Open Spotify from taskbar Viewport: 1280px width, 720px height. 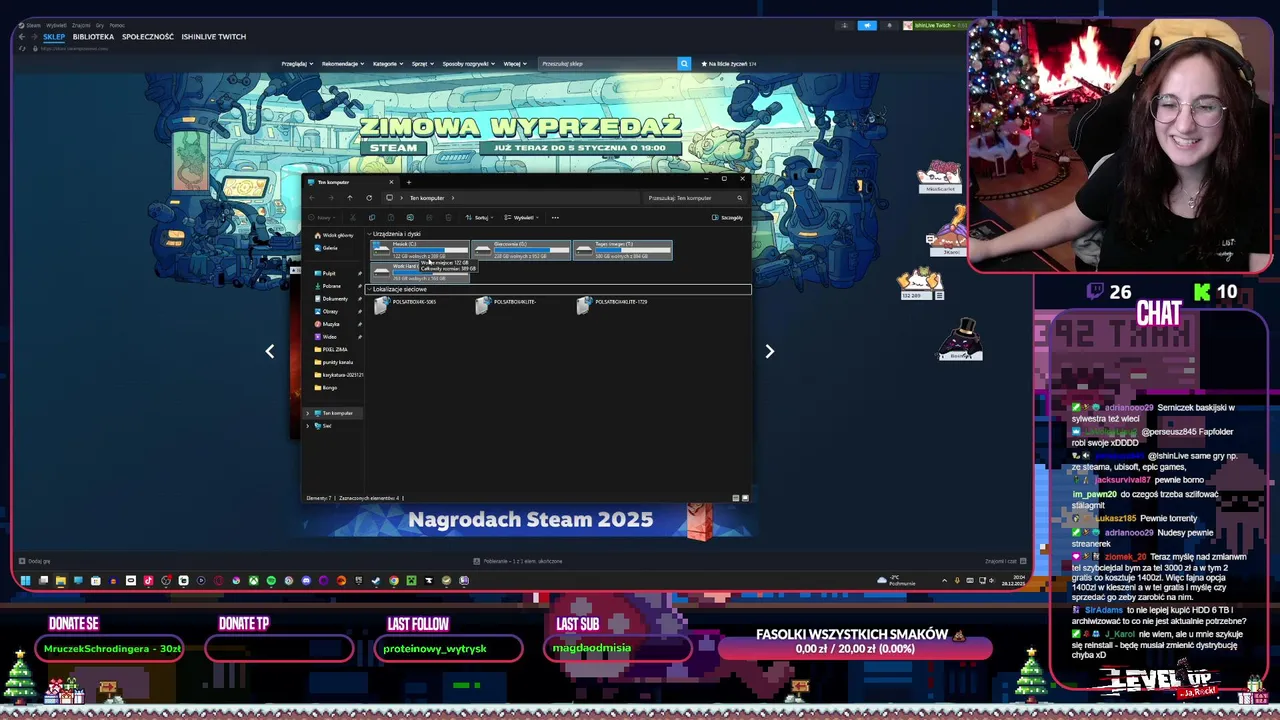pos(271,580)
